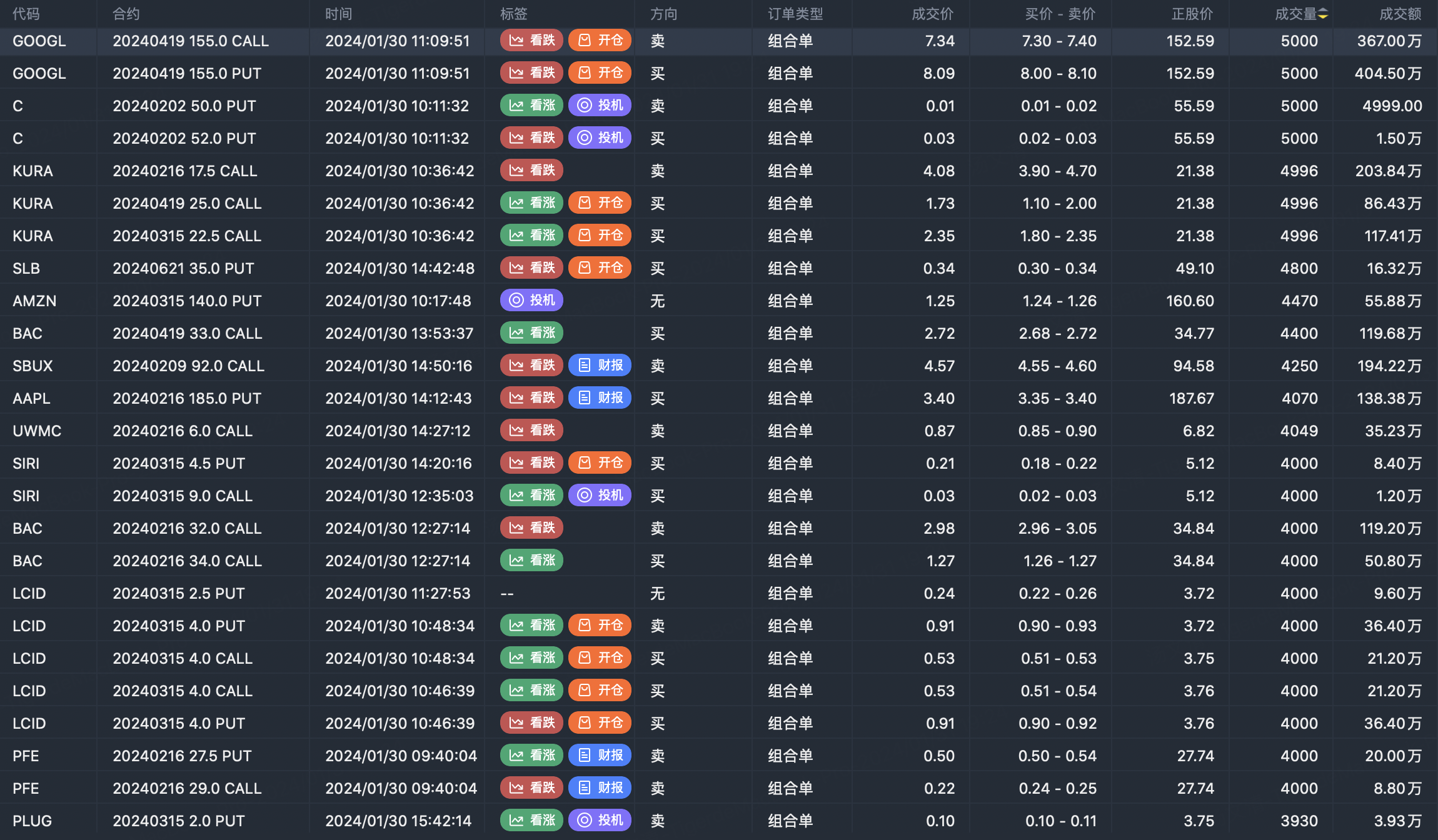Click the 标签 column header
This screenshot has height=840, width=1438.
[x=513, y=14]
